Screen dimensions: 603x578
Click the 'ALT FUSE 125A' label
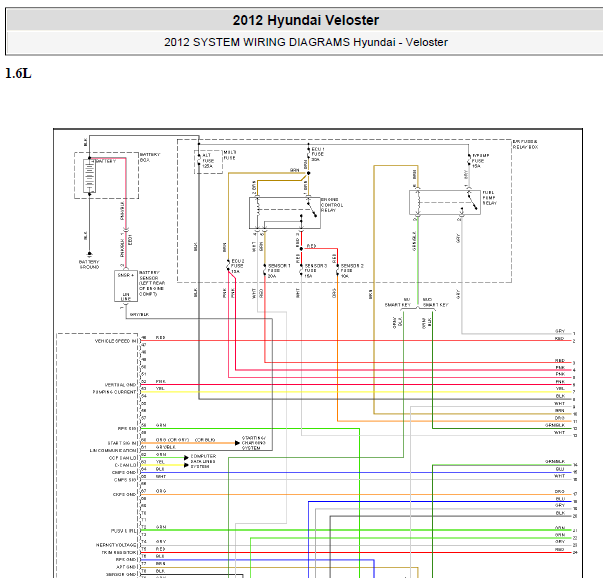tap(208, 161)
